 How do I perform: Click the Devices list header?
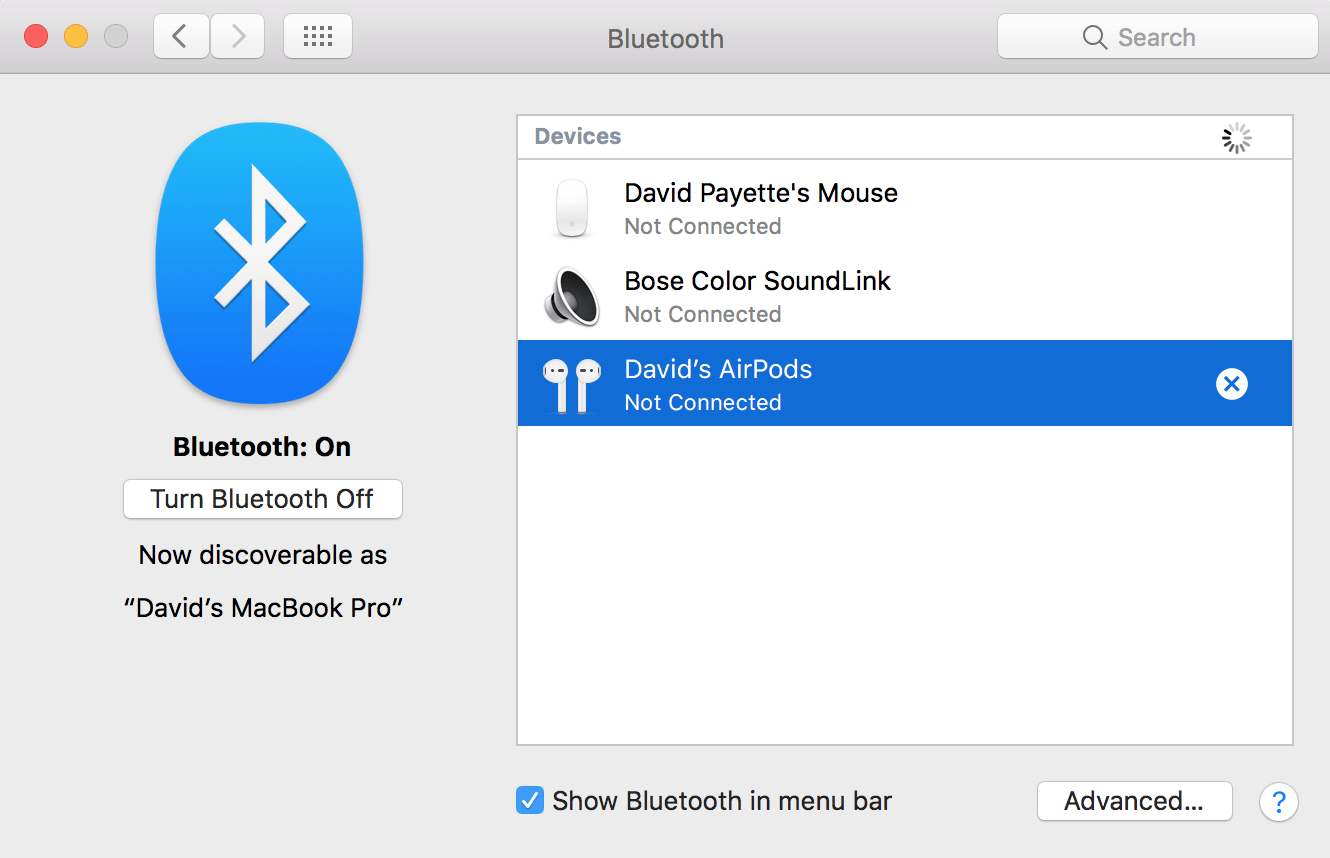pyautogui.click(x=905, y=137)
